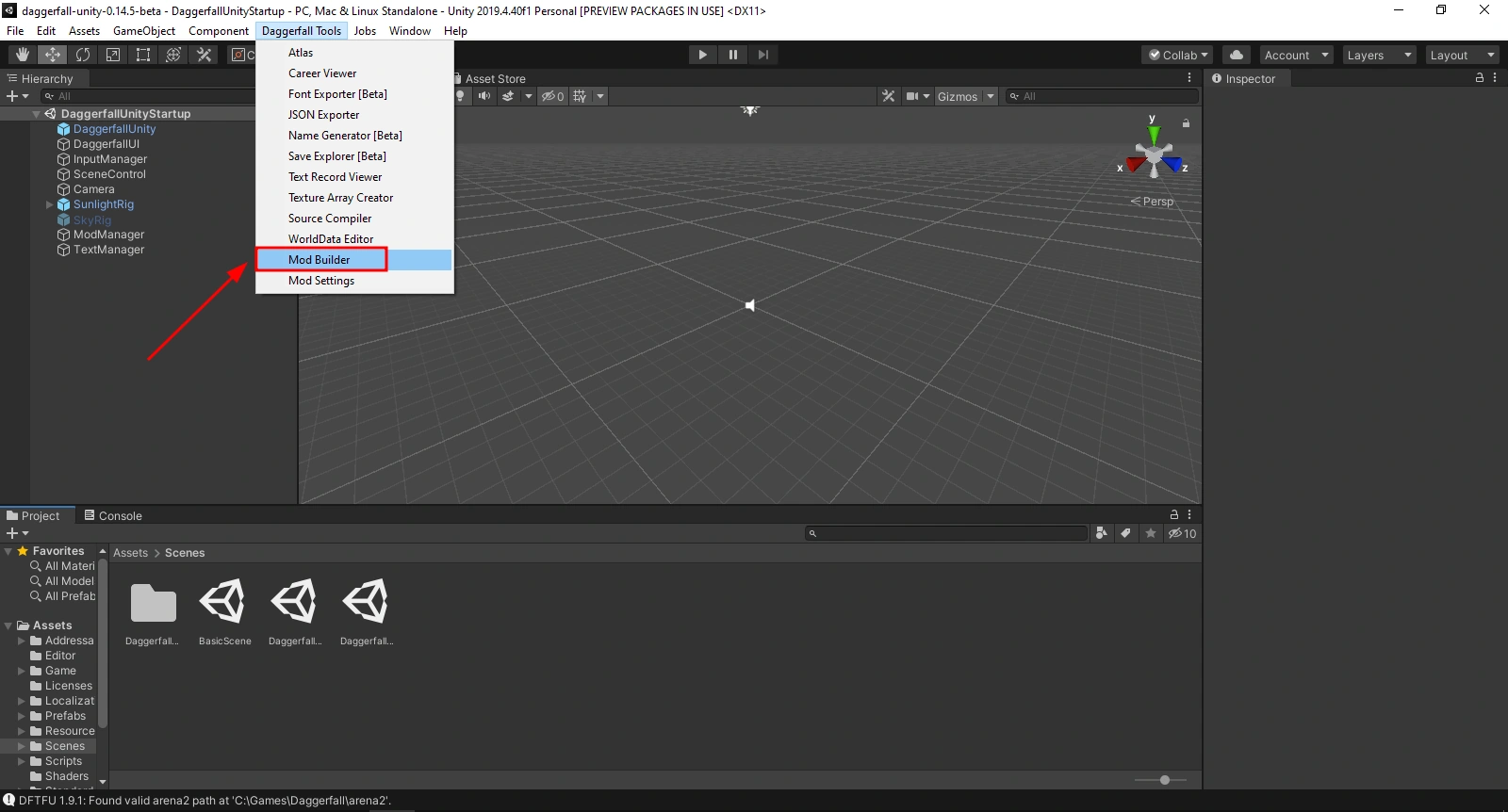Focus the Project search field
1508x812 pixels.
[x=946, y=533]
